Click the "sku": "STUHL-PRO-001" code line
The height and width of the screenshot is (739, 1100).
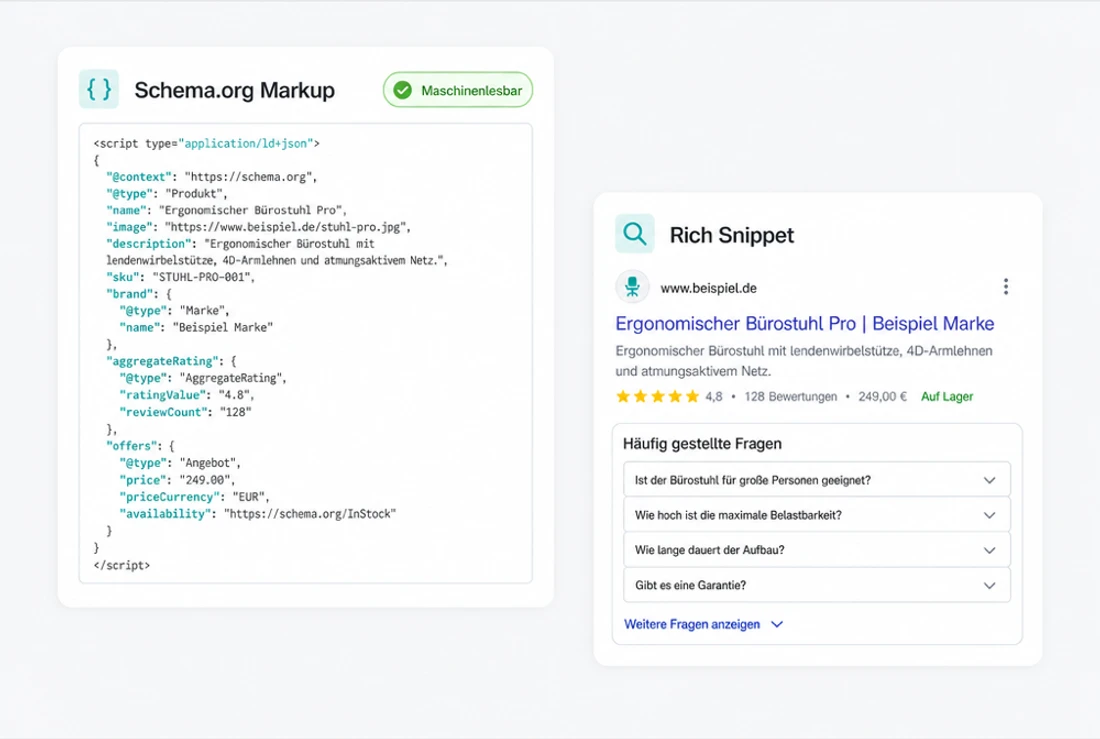coord(180,277)
